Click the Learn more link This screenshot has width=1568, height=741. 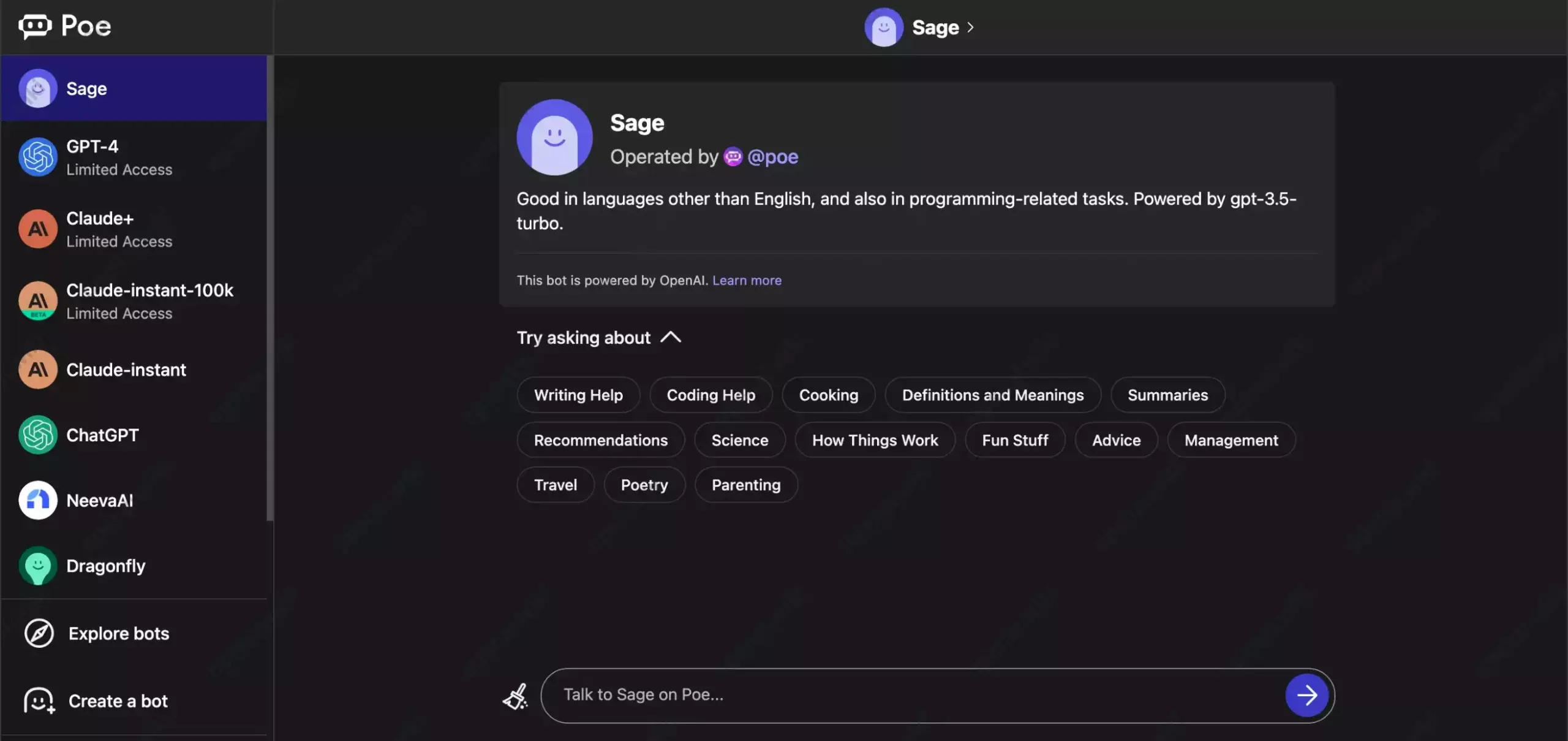747,280
